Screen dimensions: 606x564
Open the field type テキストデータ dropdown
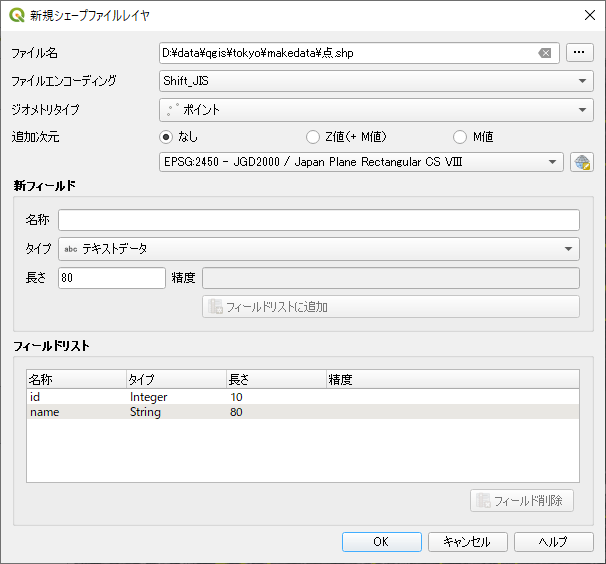tap(319, 249)
